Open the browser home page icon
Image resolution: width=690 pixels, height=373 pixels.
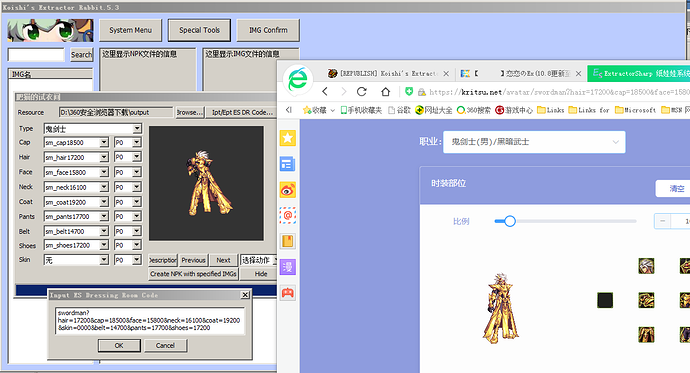[385, 91]
